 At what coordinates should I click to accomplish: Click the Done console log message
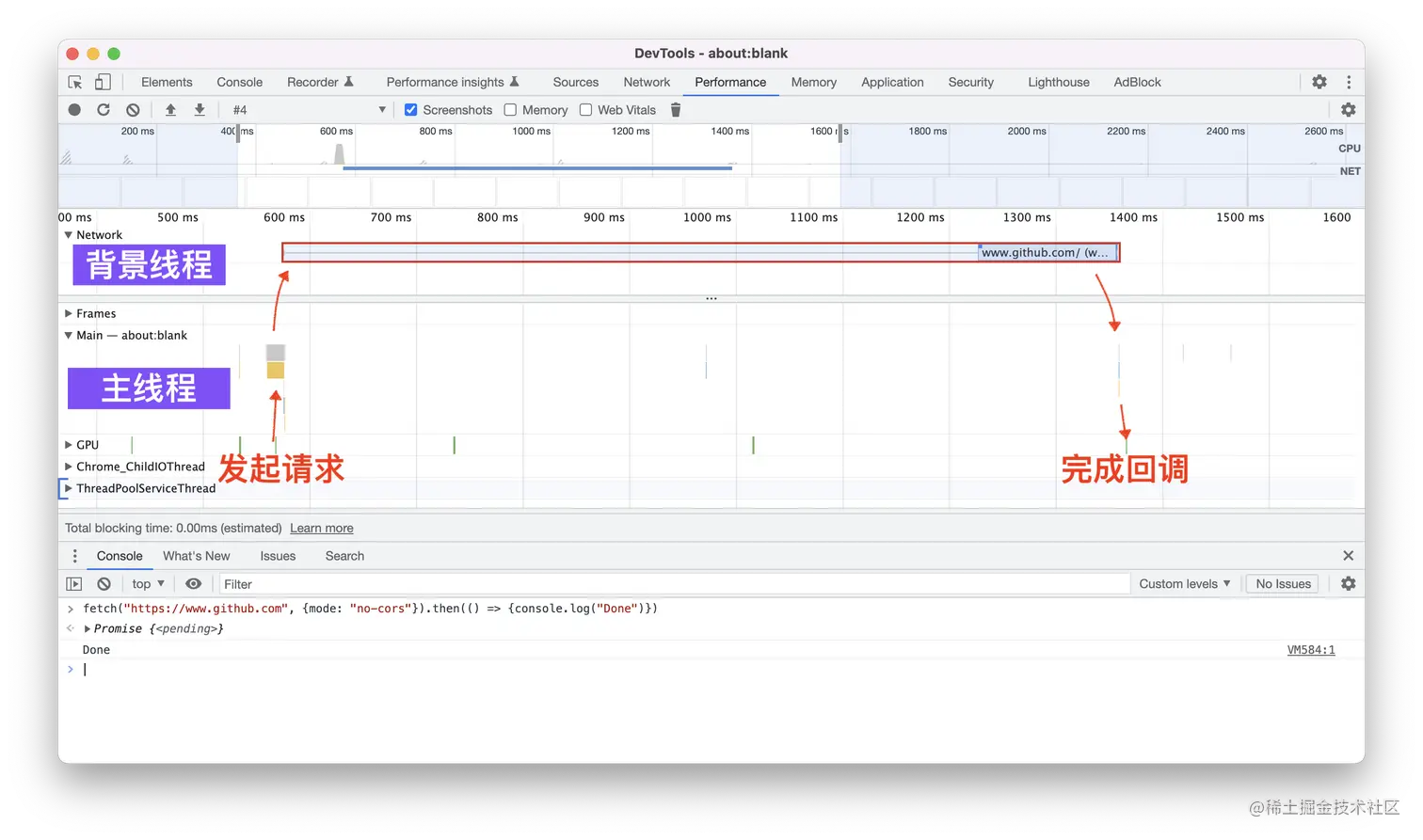click(96, 650)
